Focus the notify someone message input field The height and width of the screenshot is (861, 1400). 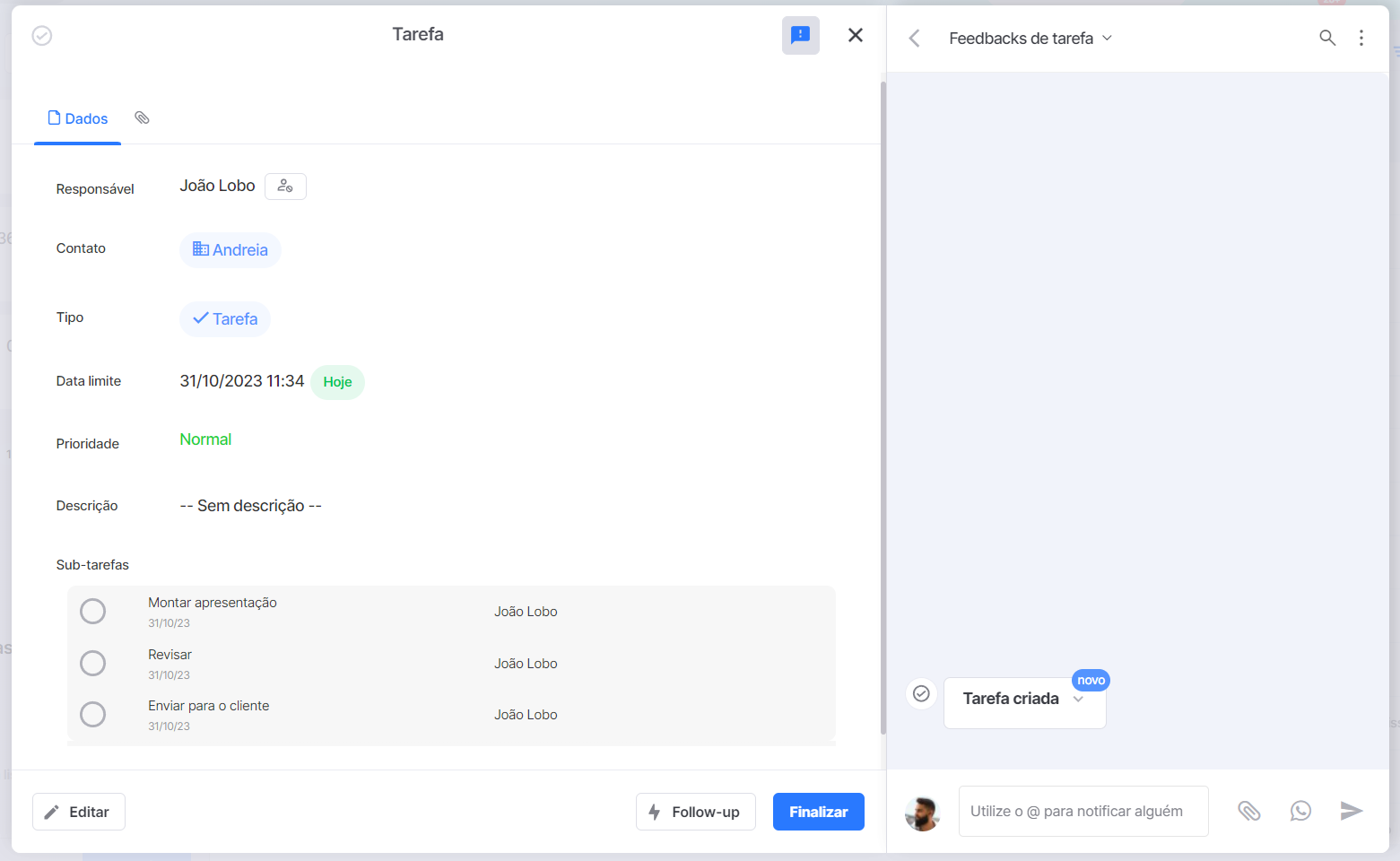coord(1083,812)
